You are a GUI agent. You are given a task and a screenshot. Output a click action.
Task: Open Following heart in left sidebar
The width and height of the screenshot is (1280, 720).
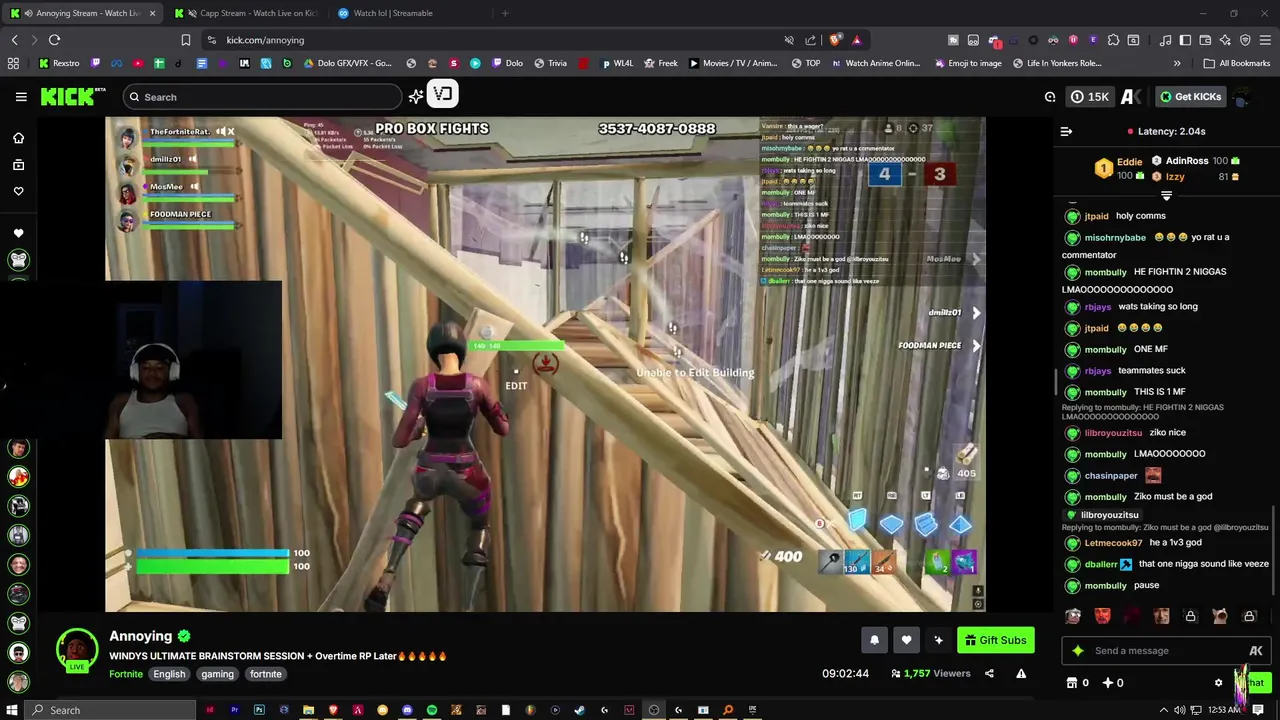point(18,191)
